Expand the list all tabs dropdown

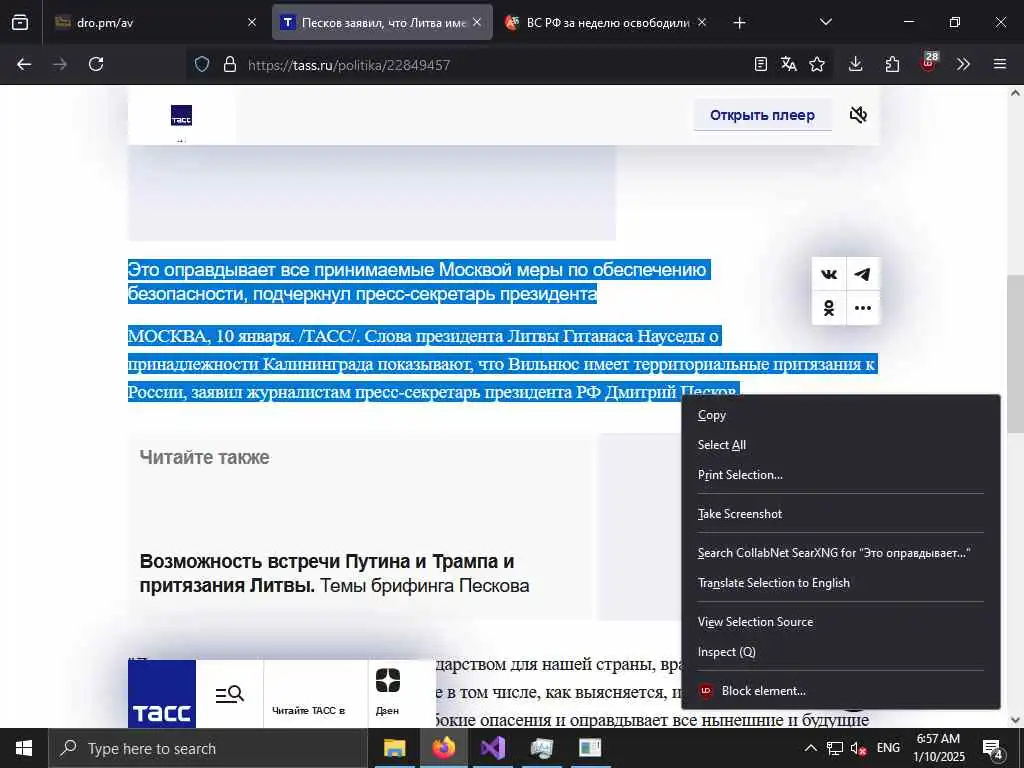(825, 22)
